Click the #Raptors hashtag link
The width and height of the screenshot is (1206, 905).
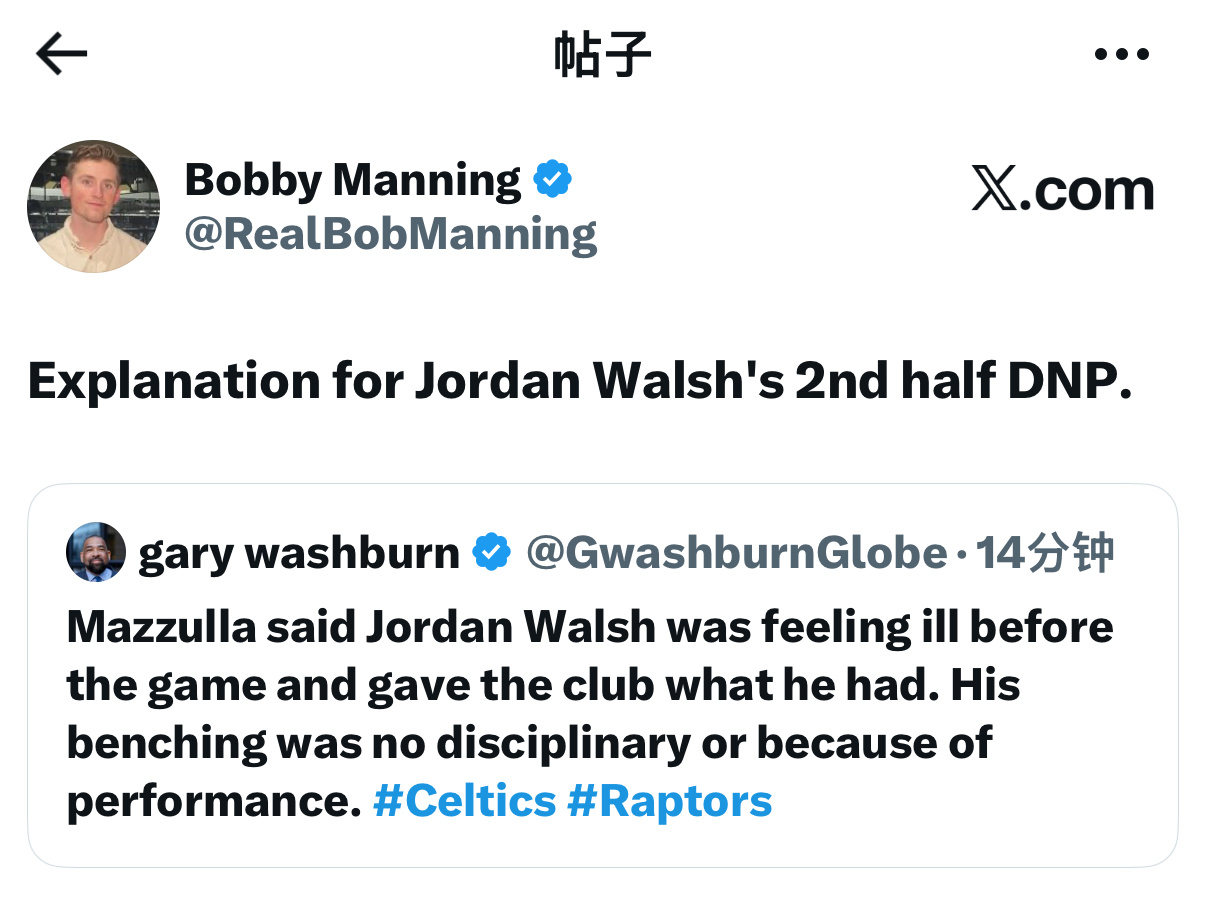(671, 800)
